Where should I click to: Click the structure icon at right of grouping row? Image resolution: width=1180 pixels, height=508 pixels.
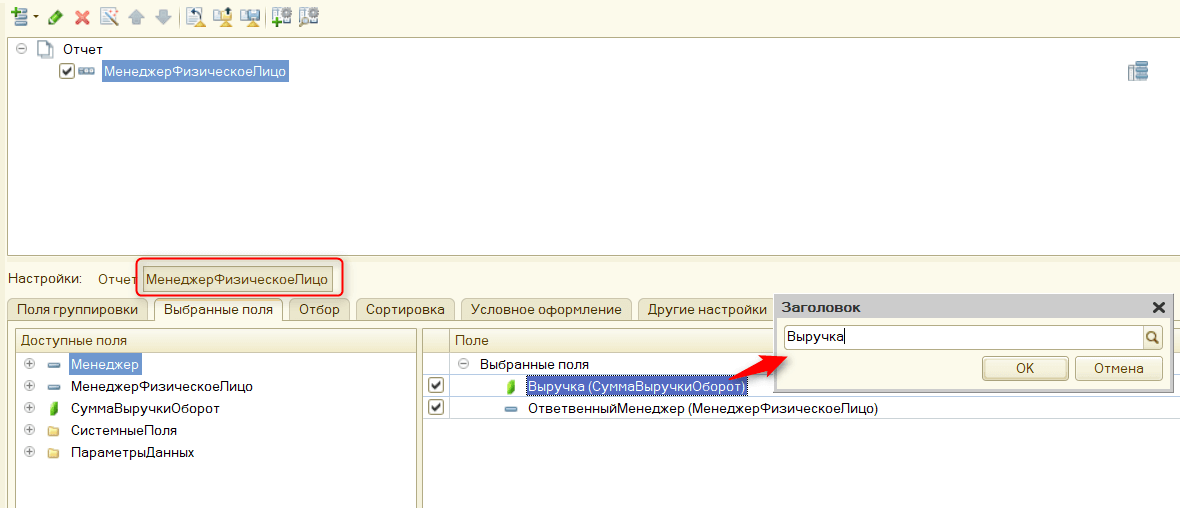(1137, 71)
